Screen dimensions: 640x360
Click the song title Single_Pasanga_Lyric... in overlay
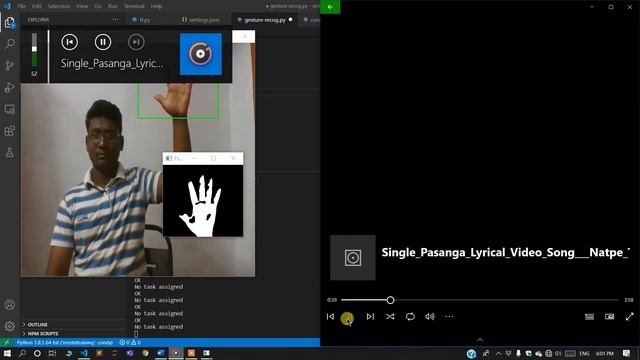(x=112, y=63)
